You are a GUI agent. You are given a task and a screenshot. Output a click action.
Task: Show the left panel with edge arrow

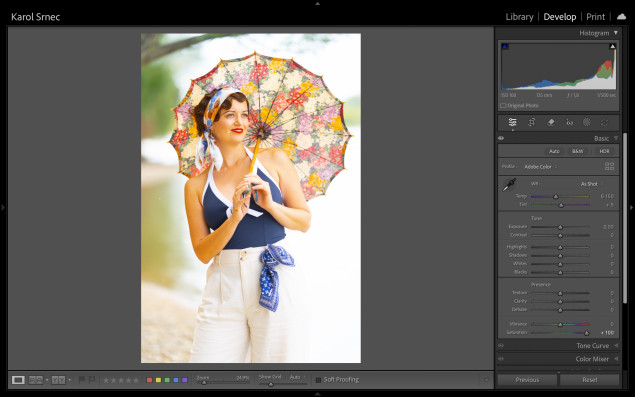pyautogui.click(x=3, y=207)
